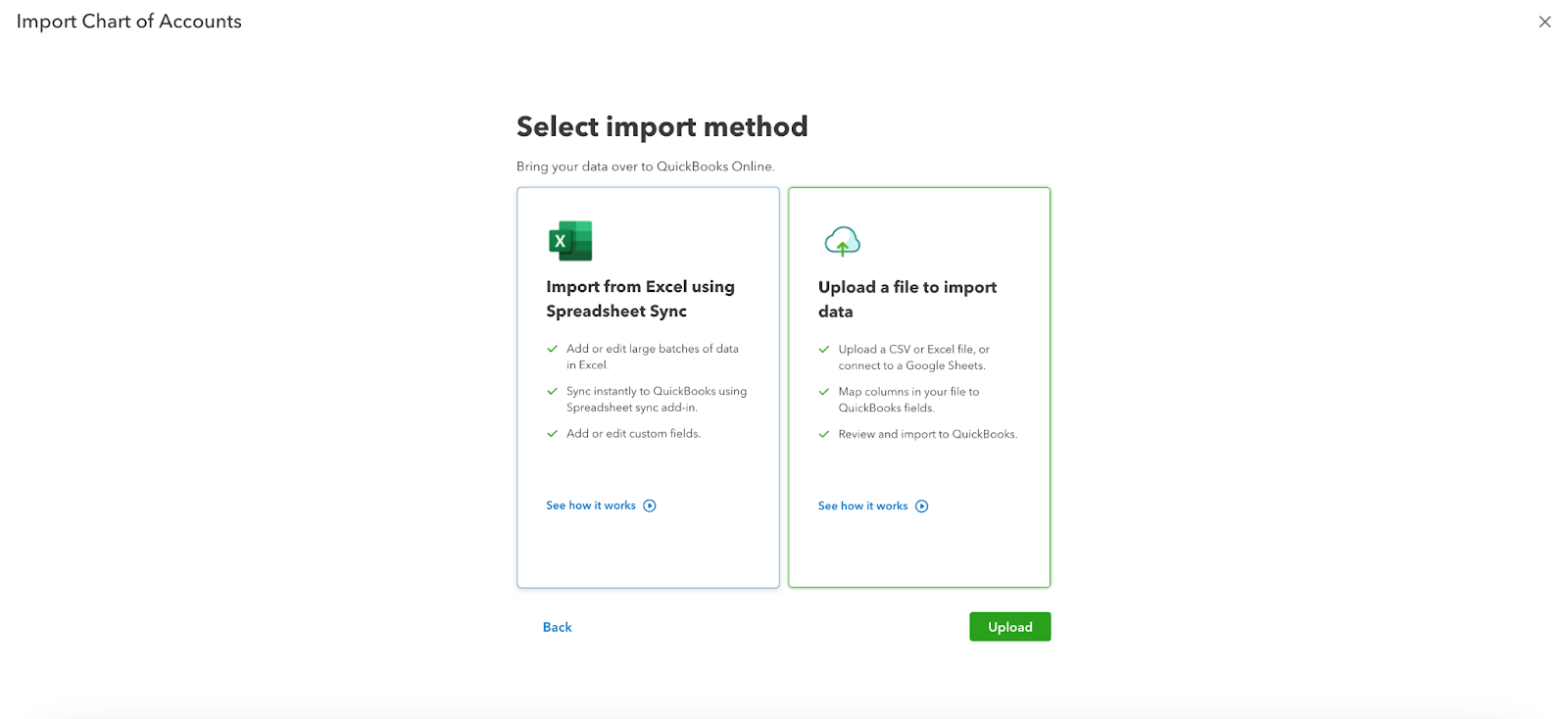Click 'Import Chart of Accounts' title
Image resolution: width=1568 pixels, height=719 pixels.
(x=129, y=22)
